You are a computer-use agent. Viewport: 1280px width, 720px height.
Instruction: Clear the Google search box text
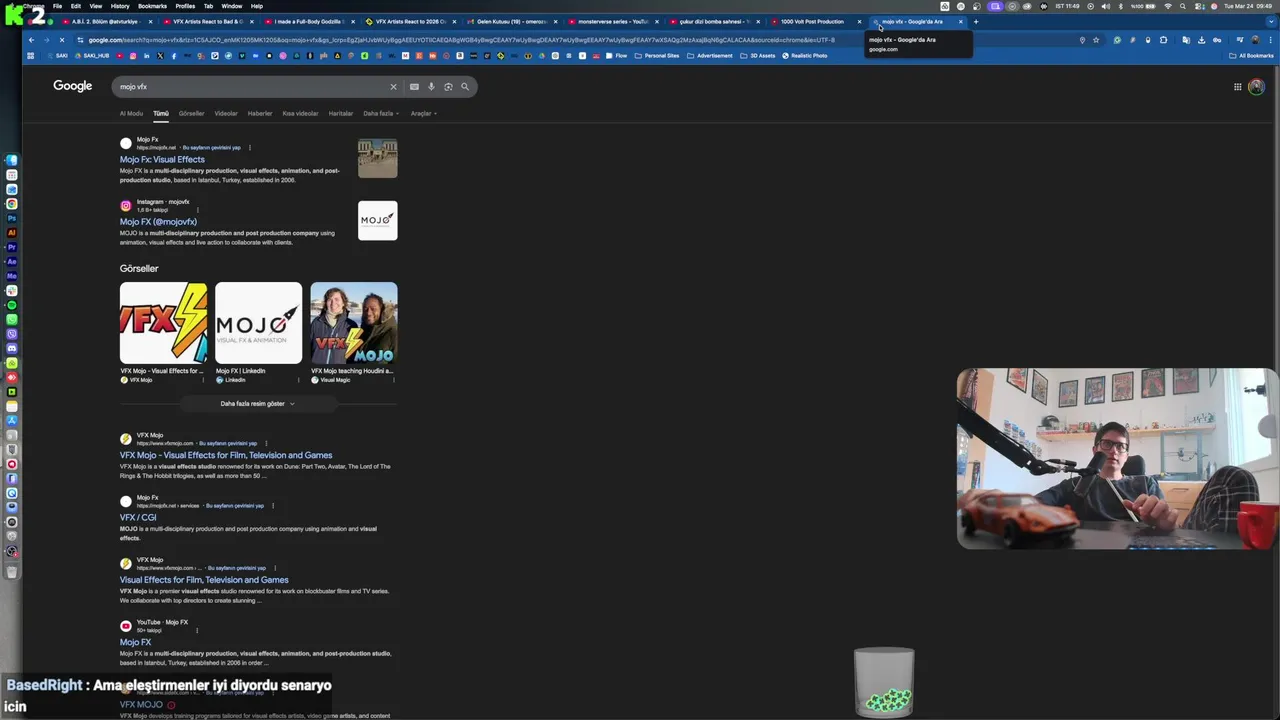(393, 87)
